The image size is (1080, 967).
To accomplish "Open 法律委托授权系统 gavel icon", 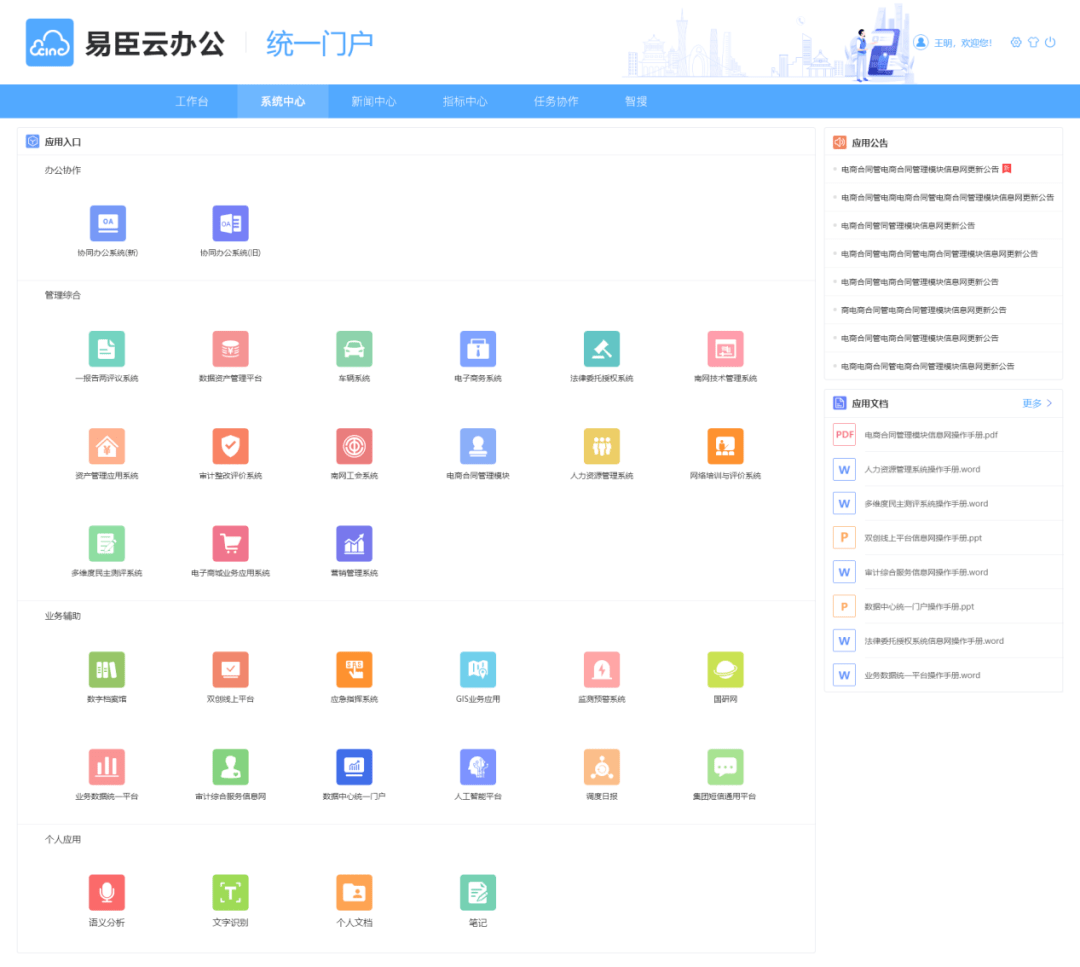I will [602, 349].
